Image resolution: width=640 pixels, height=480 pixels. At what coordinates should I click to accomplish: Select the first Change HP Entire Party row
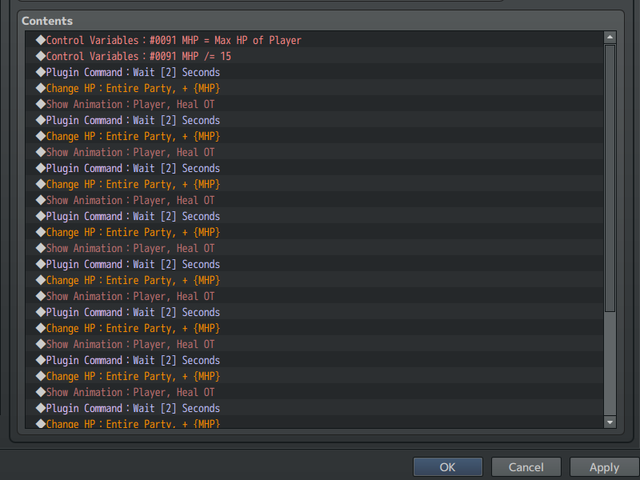pyautogui.click(x=314, y=88)
